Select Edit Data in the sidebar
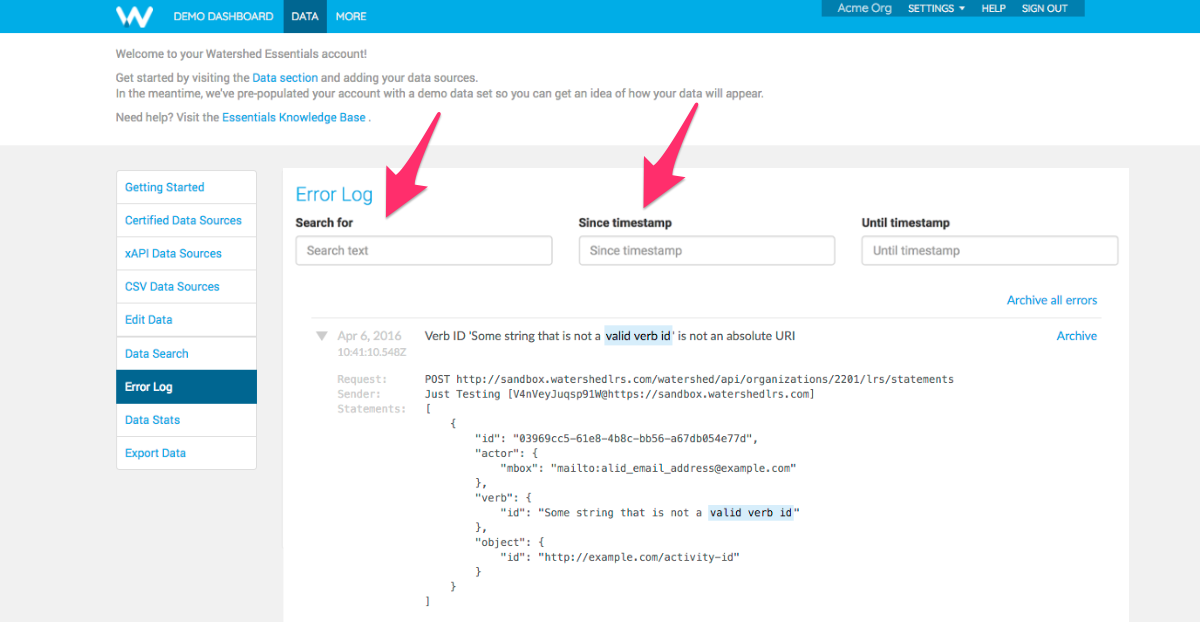The width and height of the screenshot is (1200, 622). point(186,320)
